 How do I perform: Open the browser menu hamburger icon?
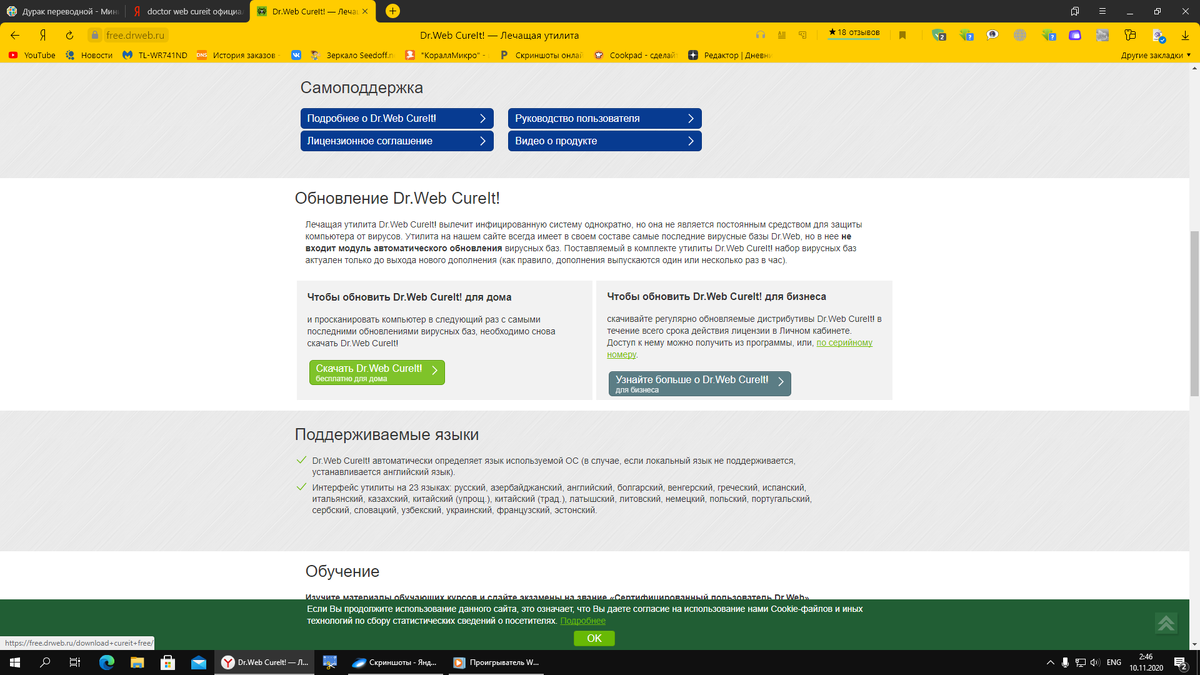(1102, 11)
